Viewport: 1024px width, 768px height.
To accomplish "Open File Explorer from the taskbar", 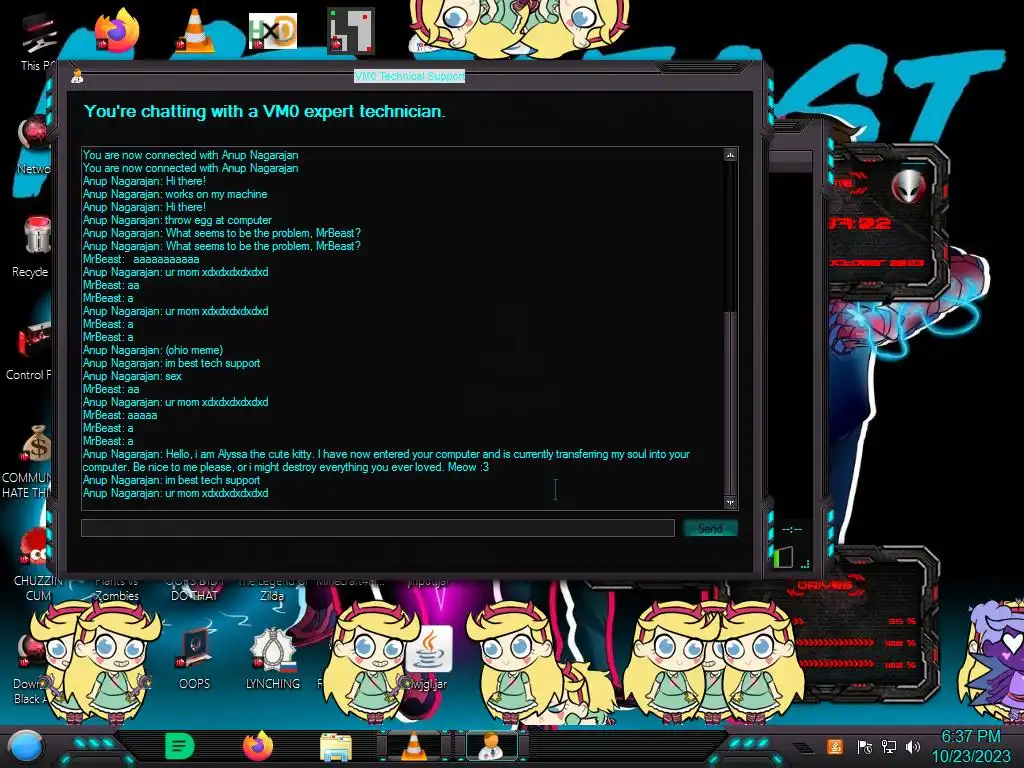I will [x=336, y=748].
